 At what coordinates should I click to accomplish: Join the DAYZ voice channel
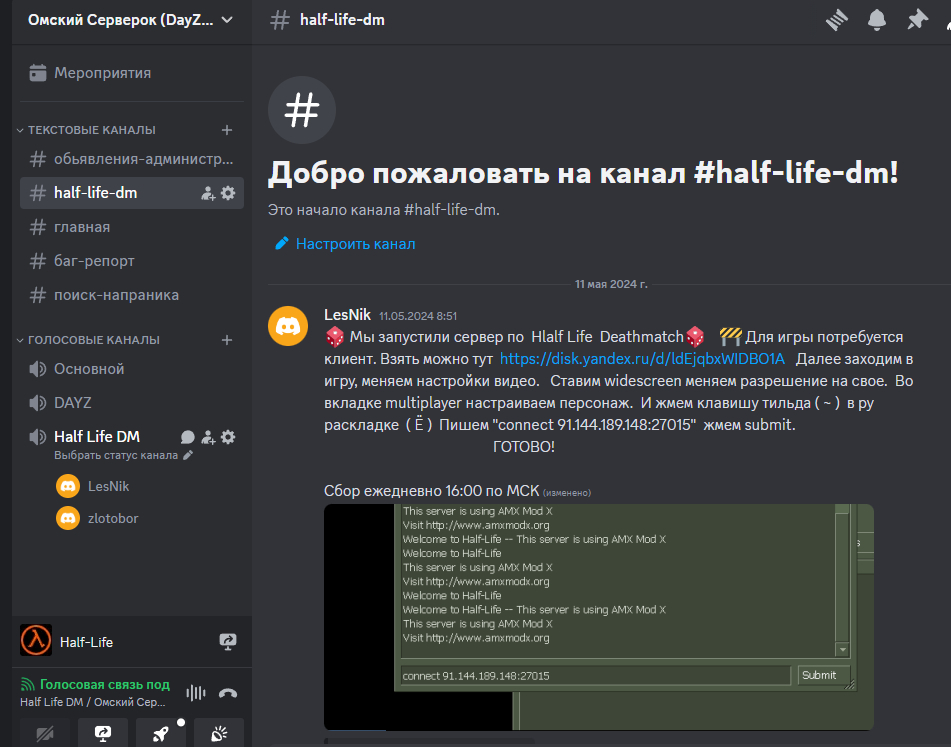click(x=132, y=403)
